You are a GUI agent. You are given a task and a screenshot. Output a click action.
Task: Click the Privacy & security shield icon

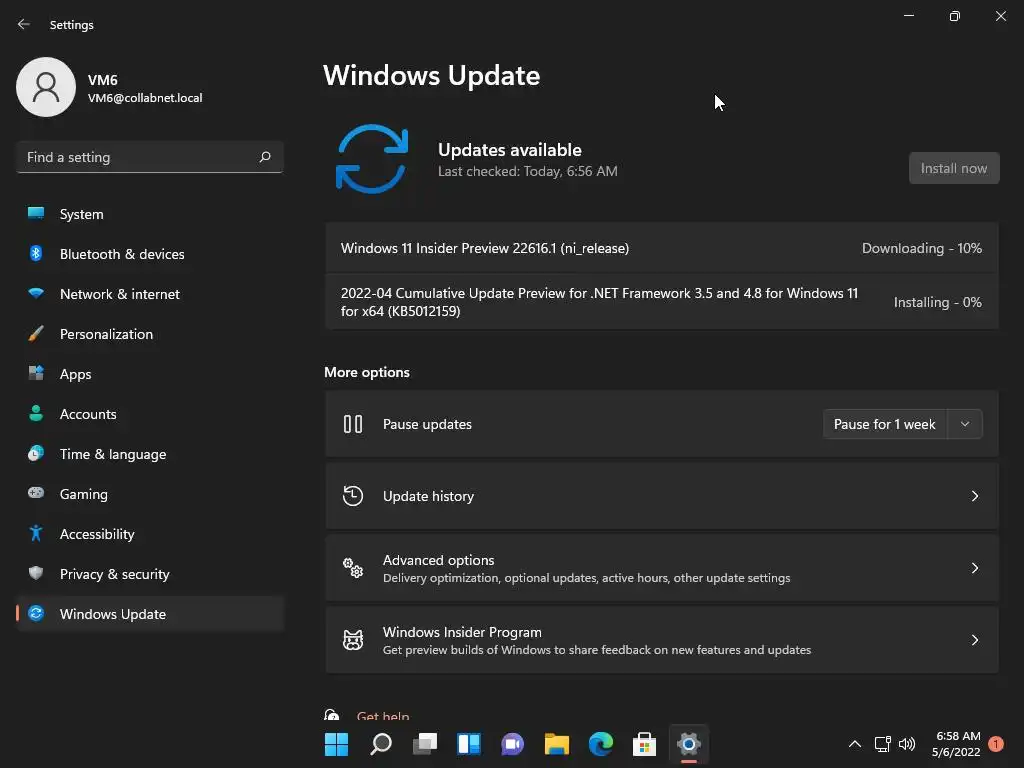click(36, 573)
